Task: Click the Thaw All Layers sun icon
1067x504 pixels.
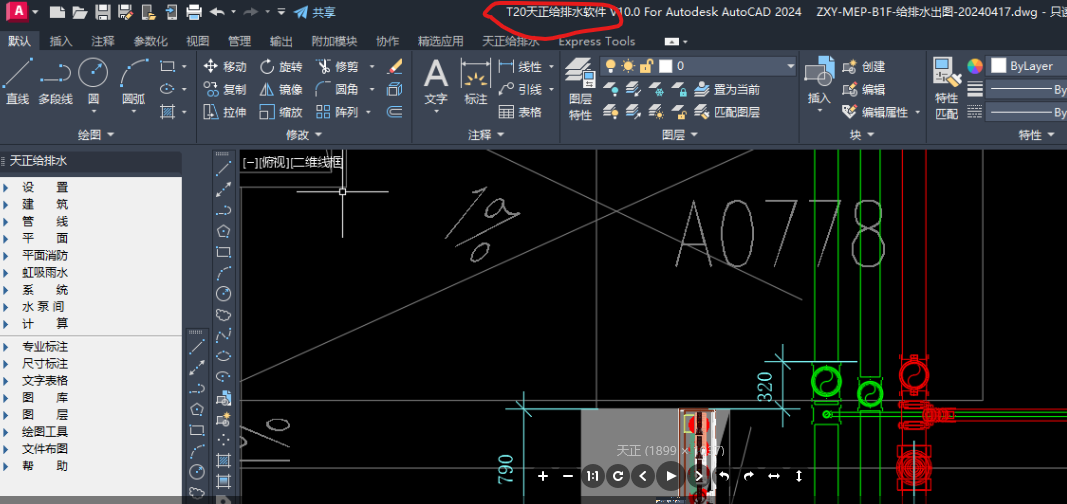Action: pos(656,112)
